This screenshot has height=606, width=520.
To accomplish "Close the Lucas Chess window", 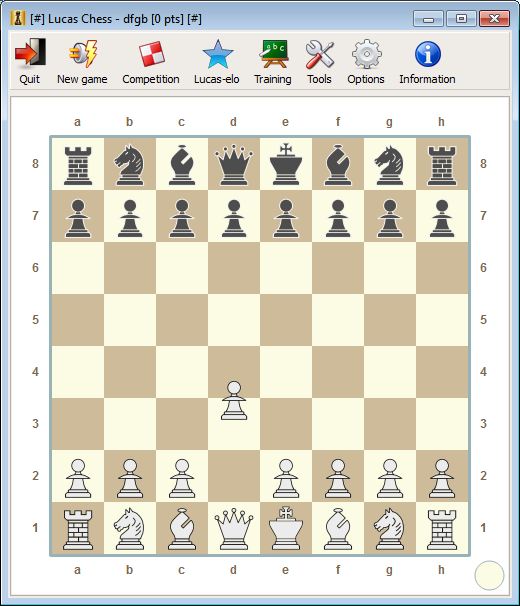I will 494,18.
